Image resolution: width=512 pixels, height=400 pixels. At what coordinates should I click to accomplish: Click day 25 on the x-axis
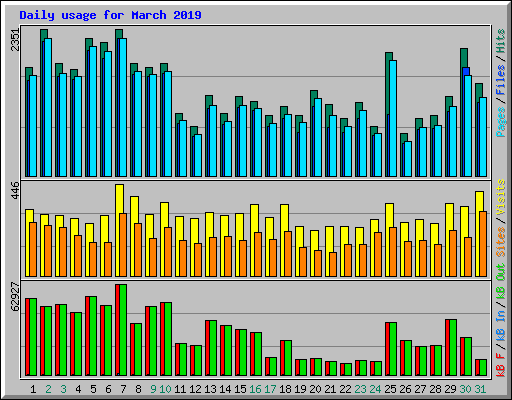point(390,389)
